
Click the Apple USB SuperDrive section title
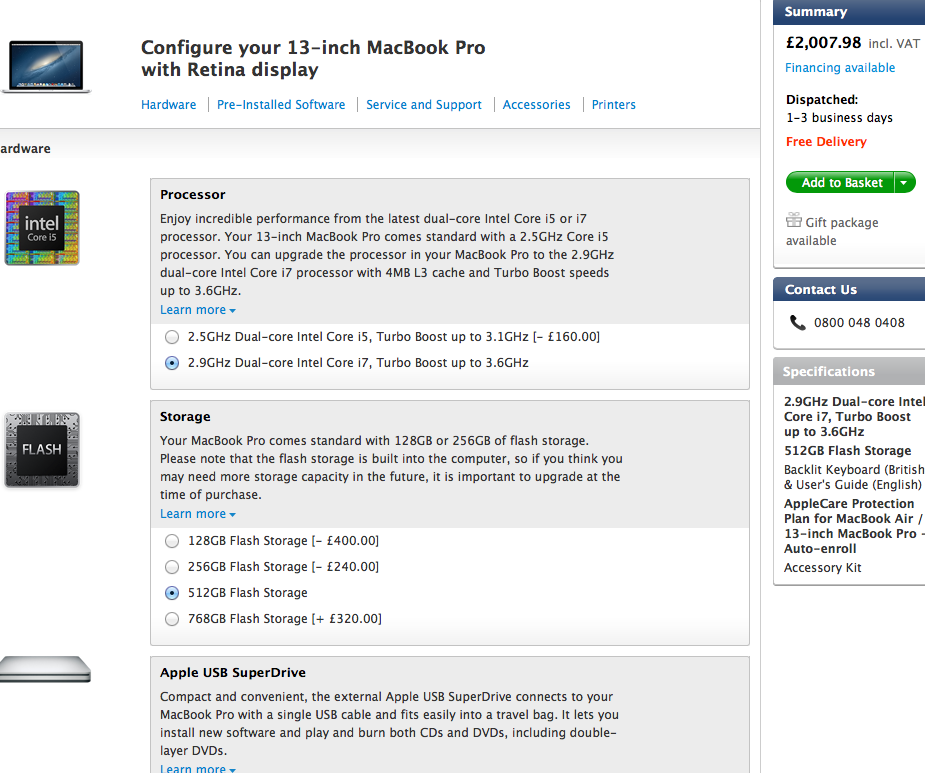[232, 673]
